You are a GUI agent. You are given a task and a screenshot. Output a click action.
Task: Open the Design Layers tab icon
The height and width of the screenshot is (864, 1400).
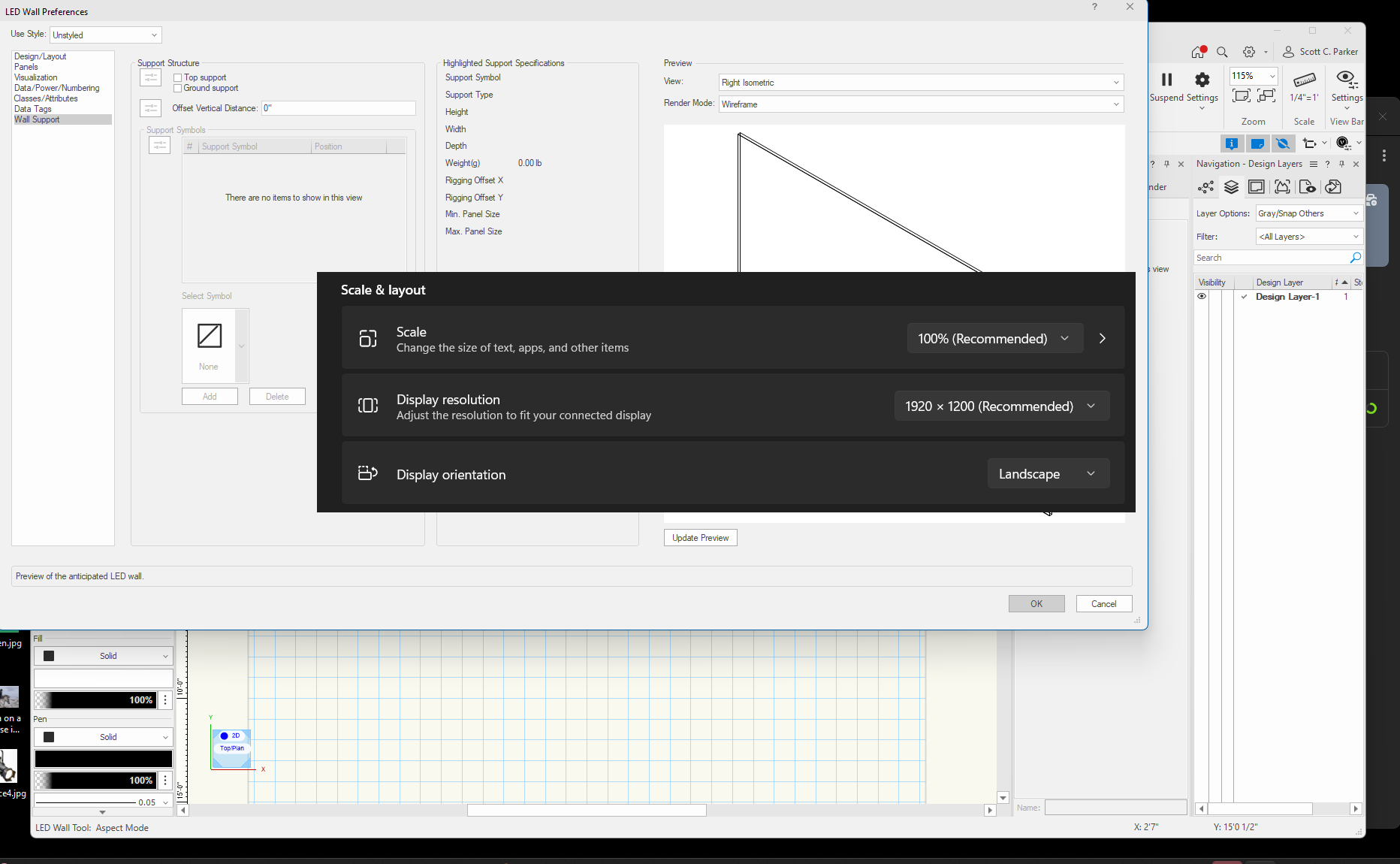(x=1231, y=187)
